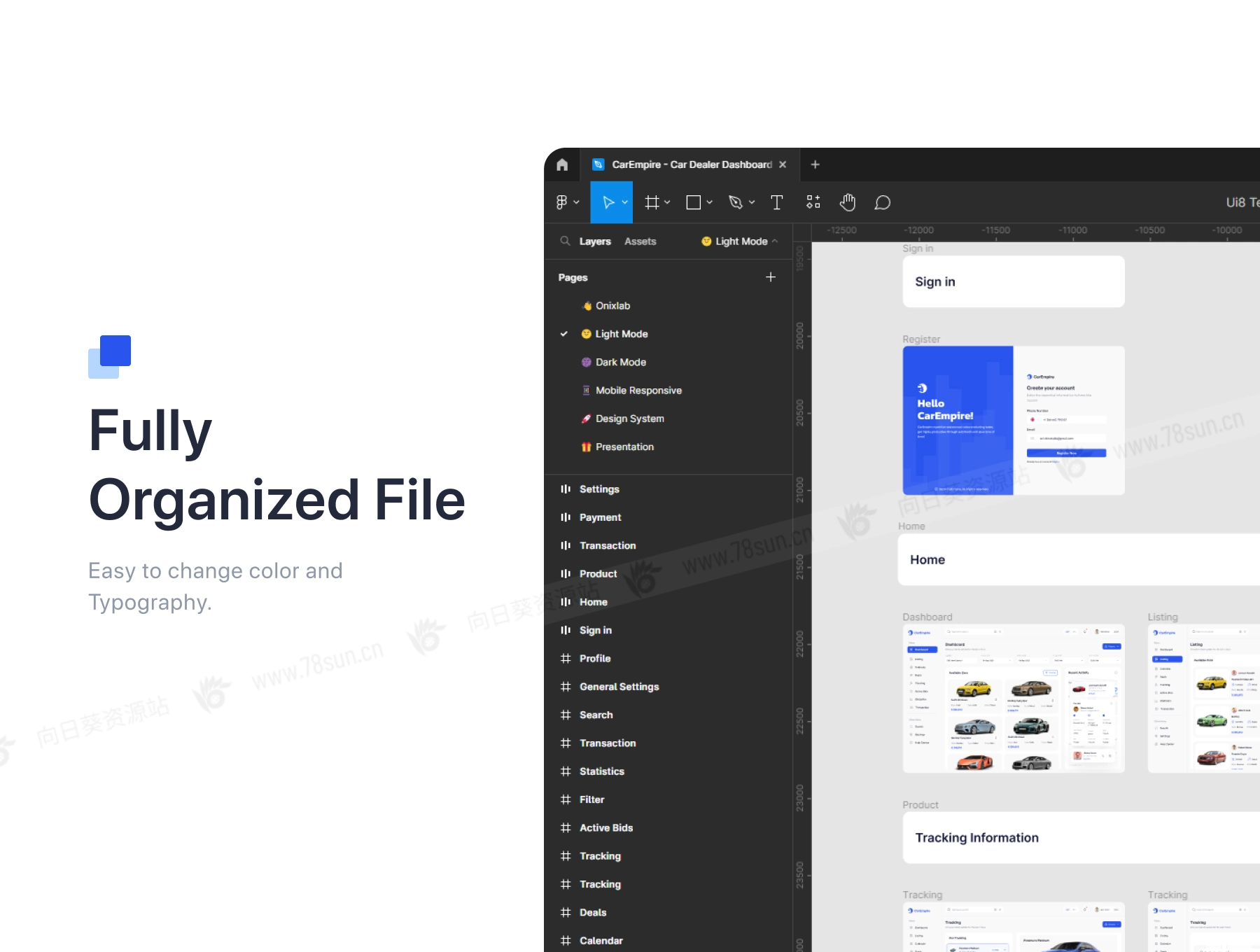The width and height of the screenshot is (1260, 952).
Task: Select the Settings section layer
Action: 668,489
